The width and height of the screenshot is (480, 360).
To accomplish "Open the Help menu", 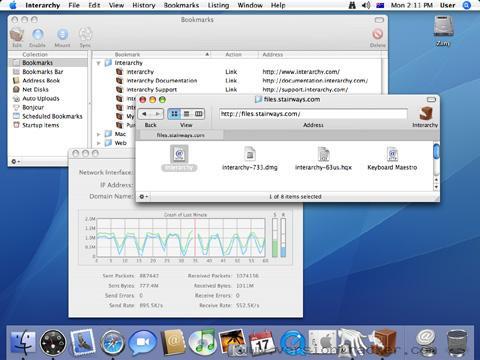I will 278,5.
